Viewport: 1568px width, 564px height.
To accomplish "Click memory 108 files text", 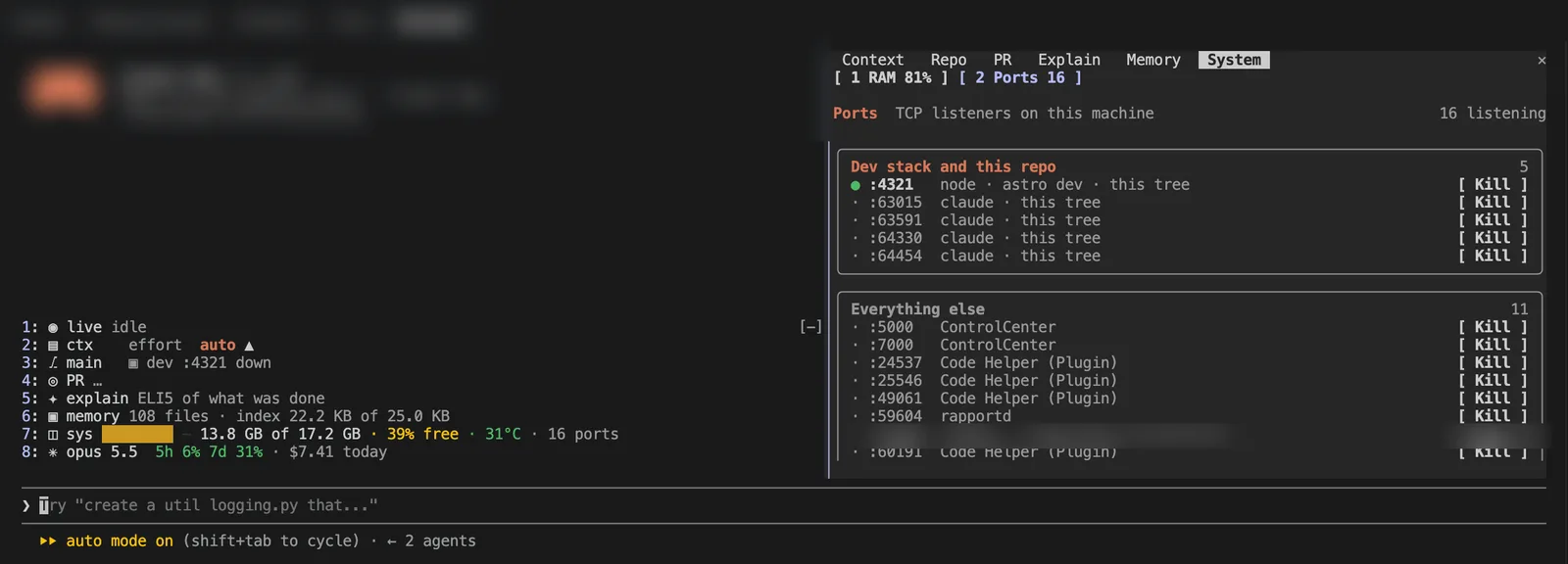I will click(x=137, y=415).
